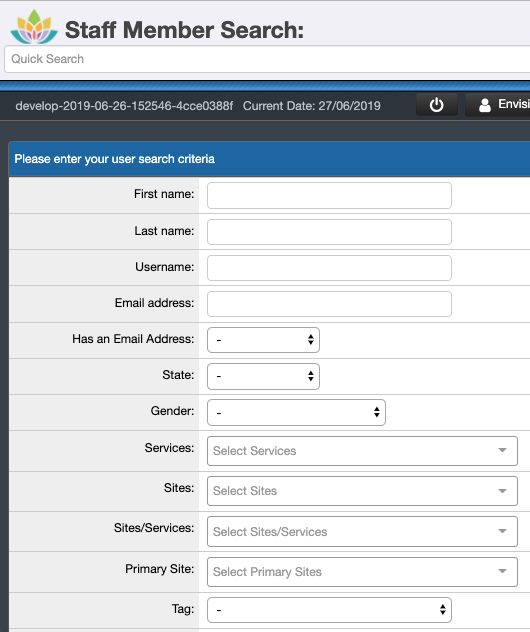Click the power logout icon button
Screen dimensions: 530x632
pos(436,105)
